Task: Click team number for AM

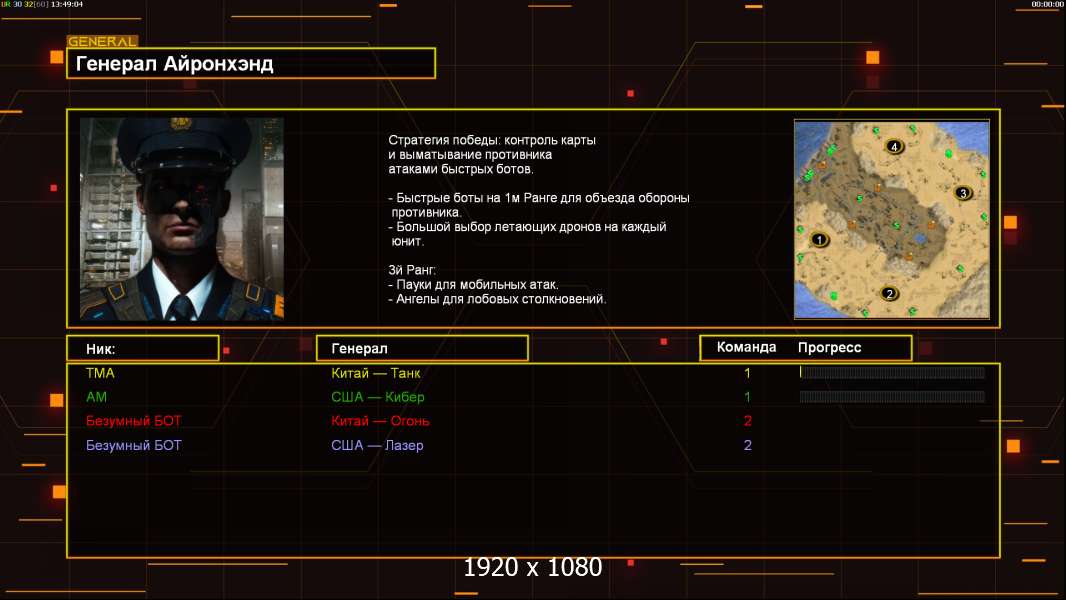Action: (x=747, y=397)
